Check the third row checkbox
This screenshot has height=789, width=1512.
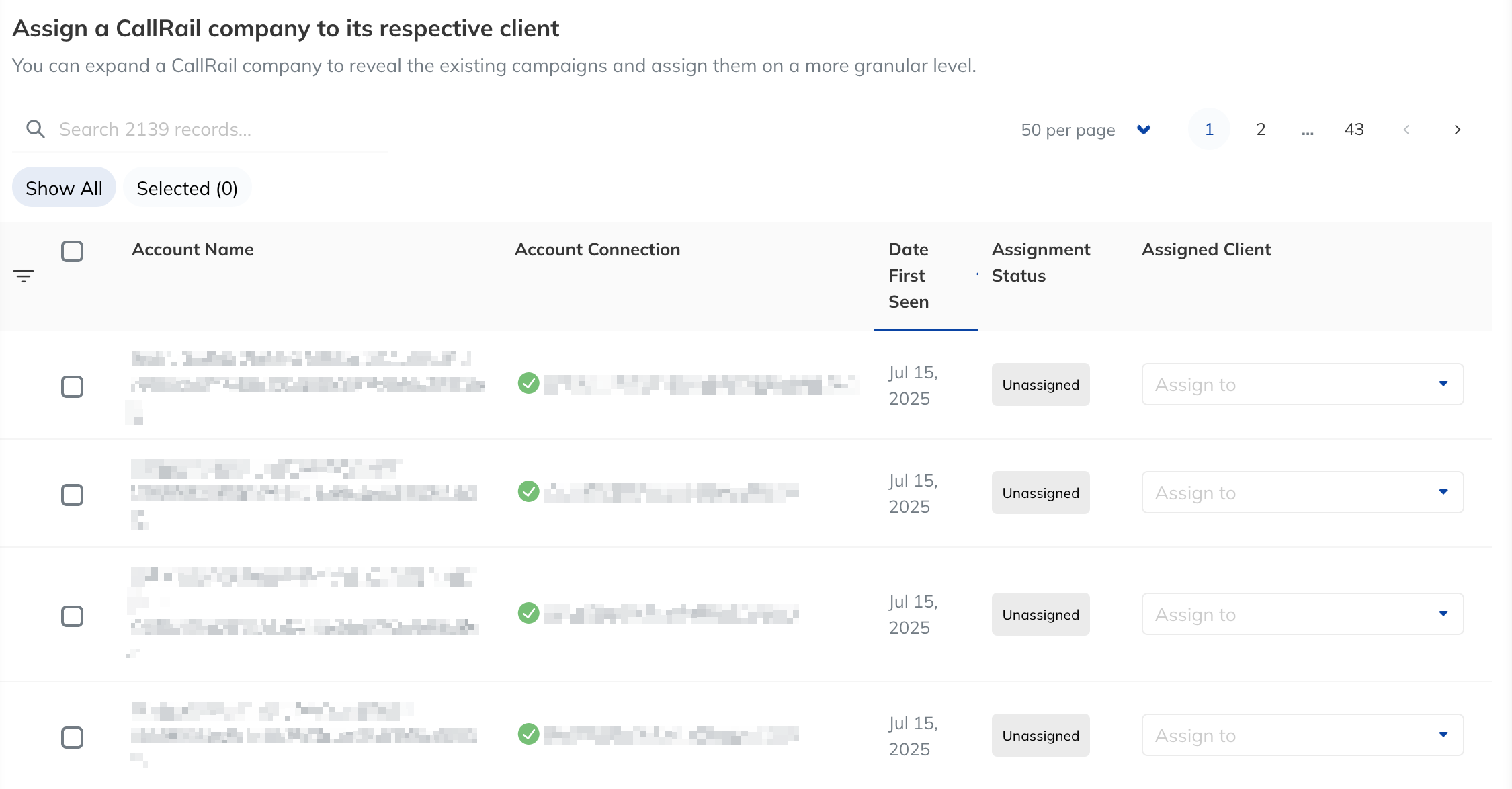[72, 616]
